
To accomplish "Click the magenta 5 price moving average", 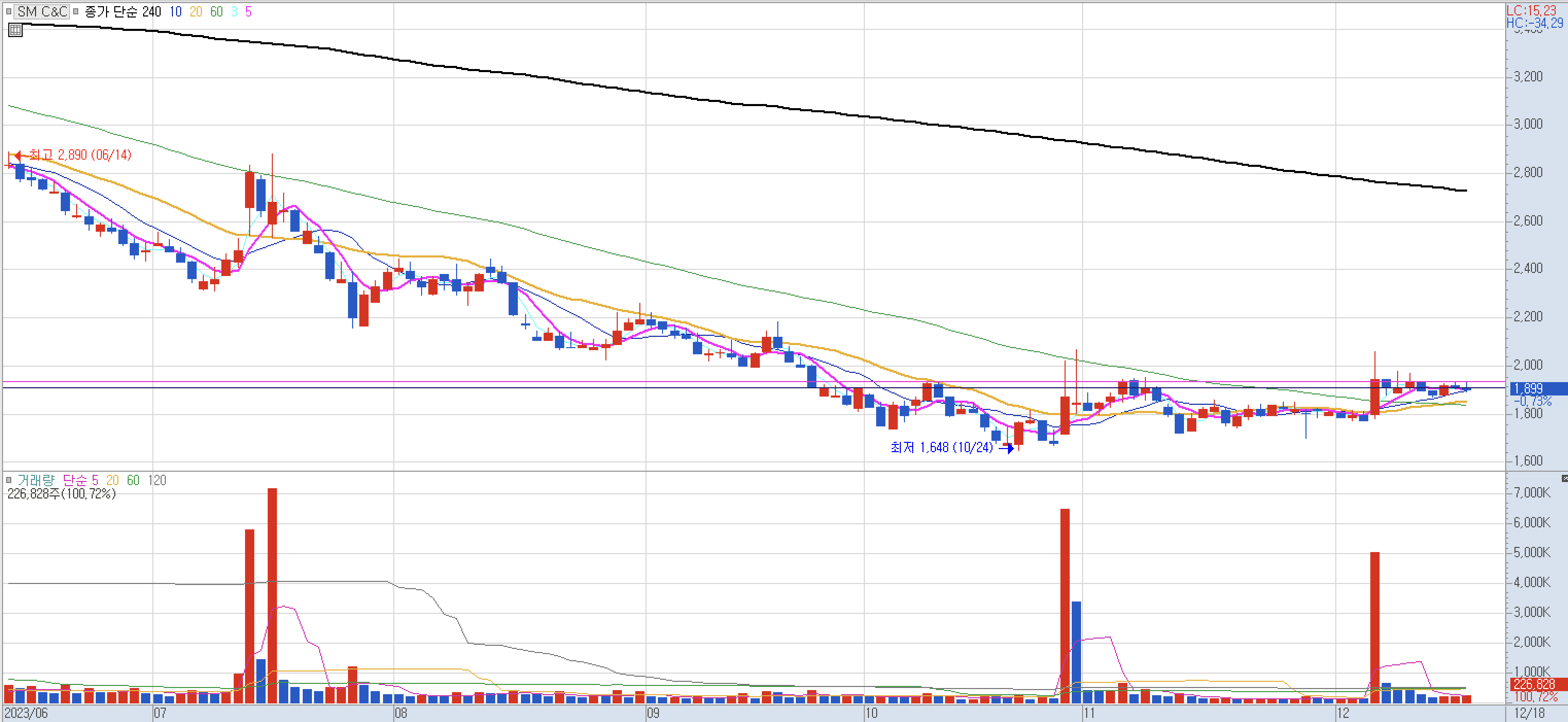I will point(248,11).
